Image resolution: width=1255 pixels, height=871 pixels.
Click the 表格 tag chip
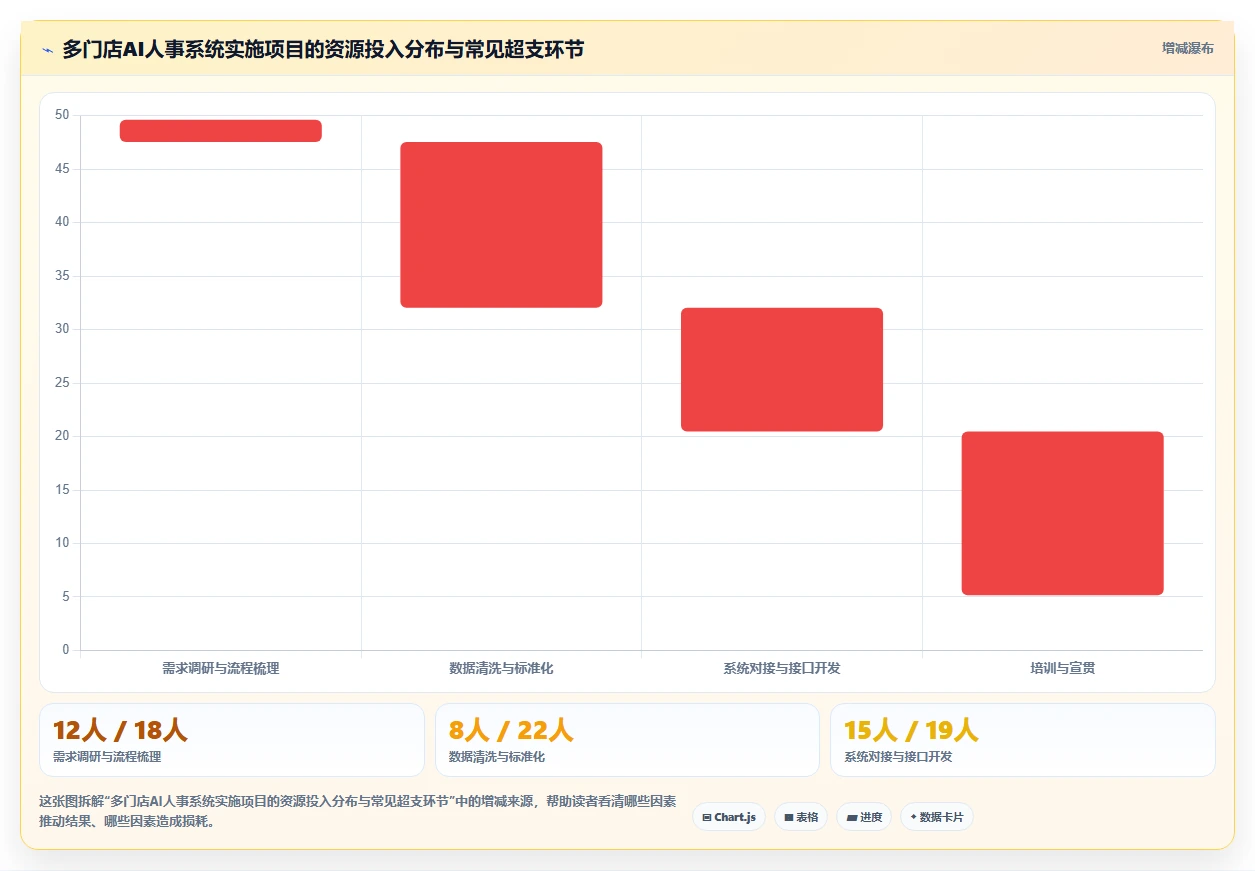pyautogui.click(x=801, y=817)
